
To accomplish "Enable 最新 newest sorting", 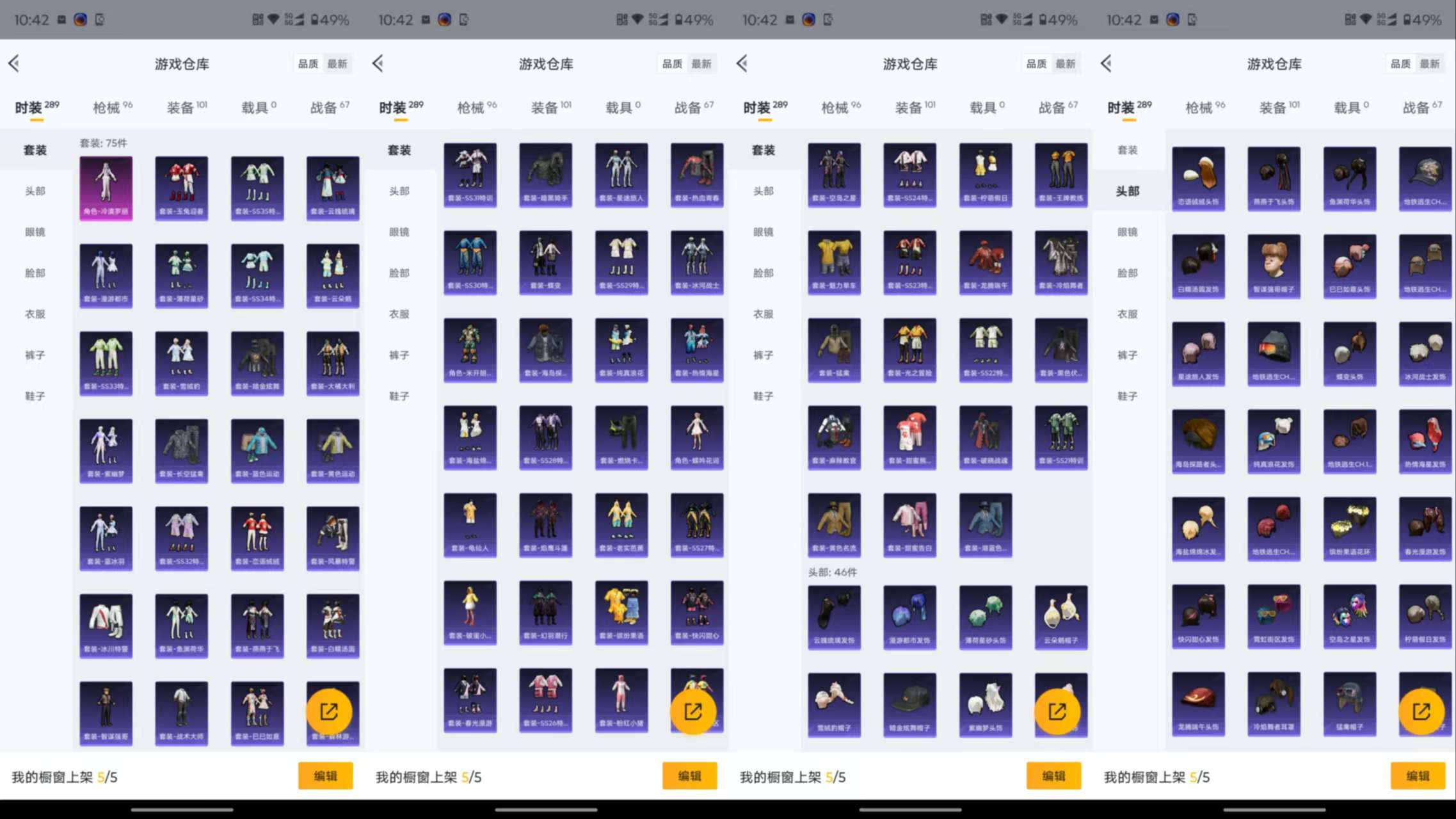I will tap(337, 63).
